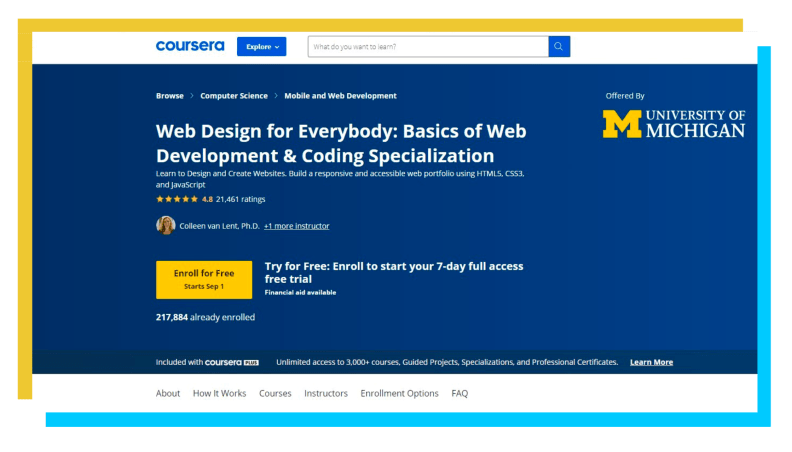Open Computer Science breadcrumb link
This screenshot has width=792, height=452.
click(234, 95)
